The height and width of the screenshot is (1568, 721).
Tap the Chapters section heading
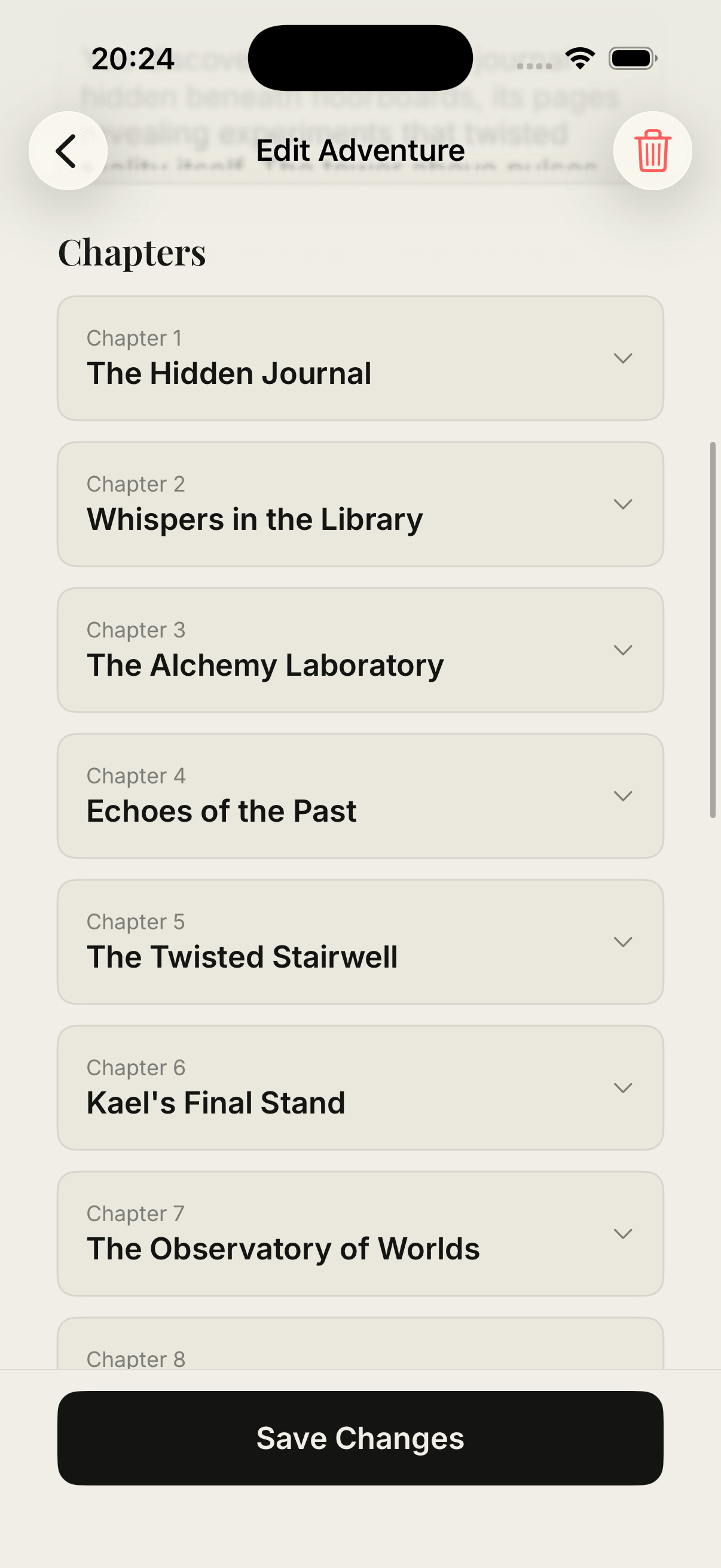132,252
